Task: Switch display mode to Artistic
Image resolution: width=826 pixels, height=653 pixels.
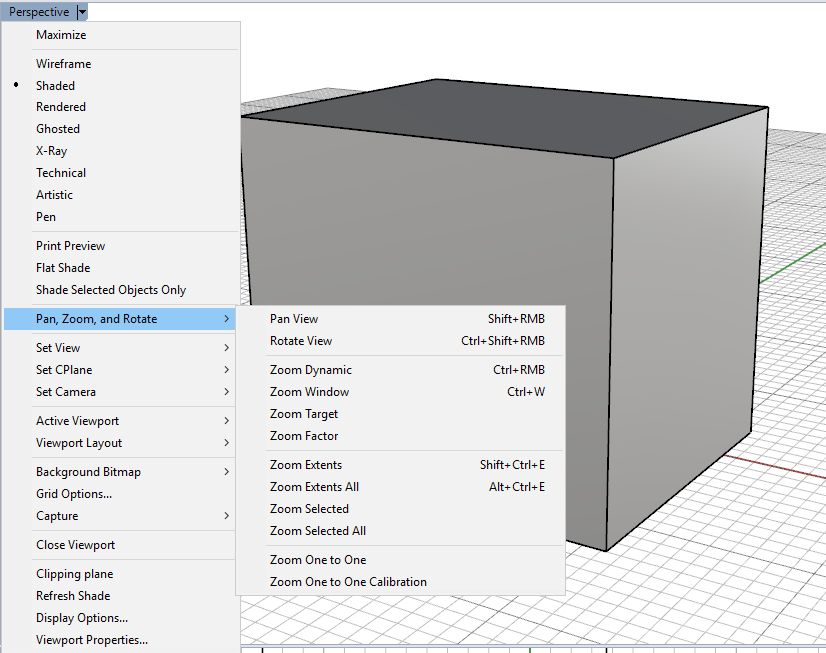Action: click(121, 195)
